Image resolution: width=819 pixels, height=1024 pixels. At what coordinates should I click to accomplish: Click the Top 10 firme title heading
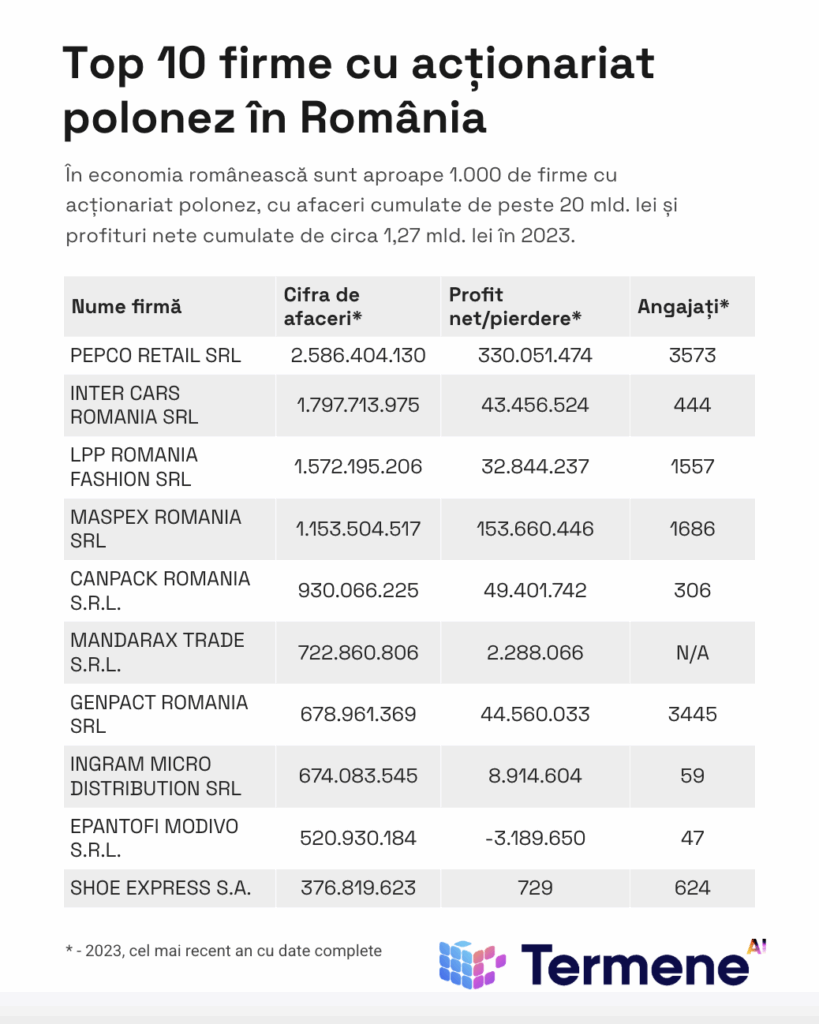[x=359, y=90]
